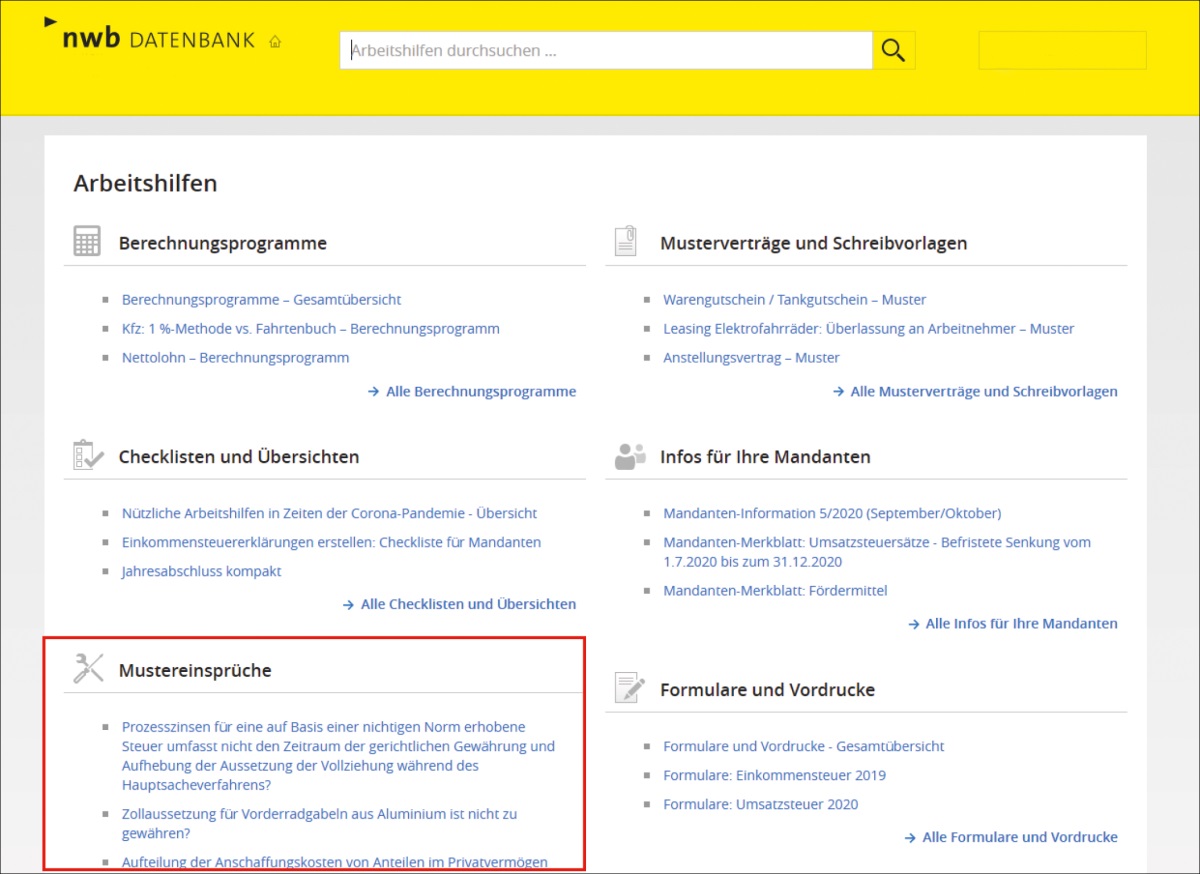Go to Alle Formulare und Vordrucke
This screenshot has height=874, width=1200.
pyautogui.click(x=1019, y=836)
